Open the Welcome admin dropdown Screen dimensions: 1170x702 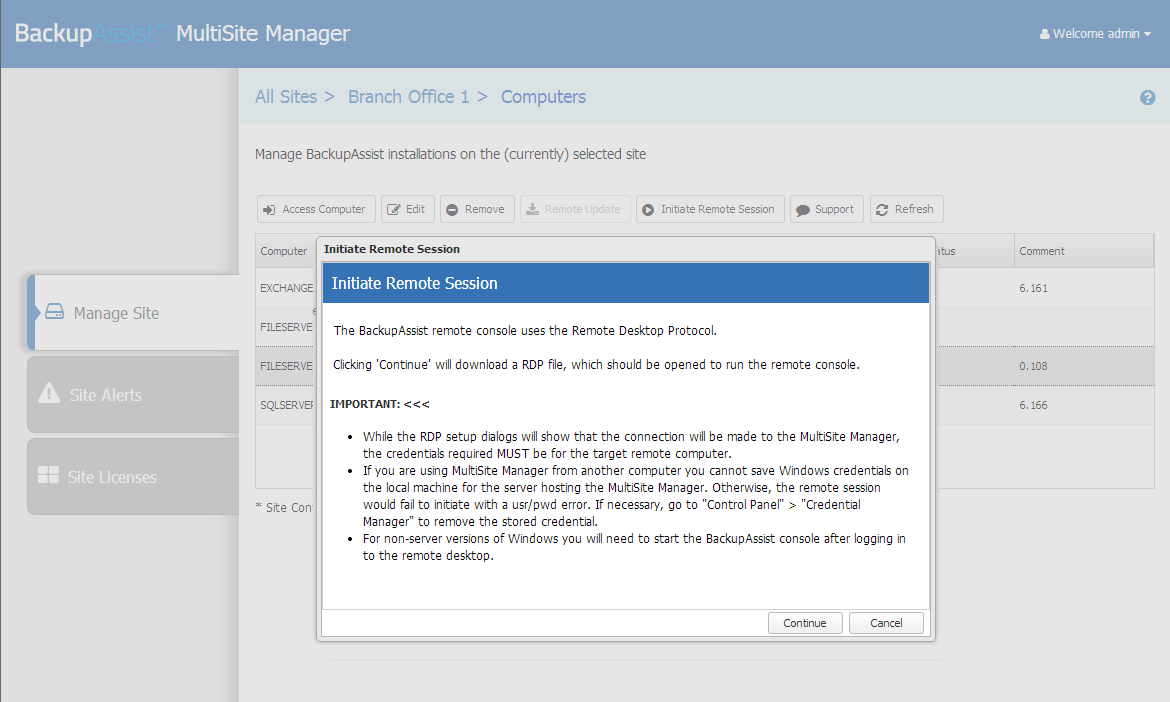pos(1095,34)
